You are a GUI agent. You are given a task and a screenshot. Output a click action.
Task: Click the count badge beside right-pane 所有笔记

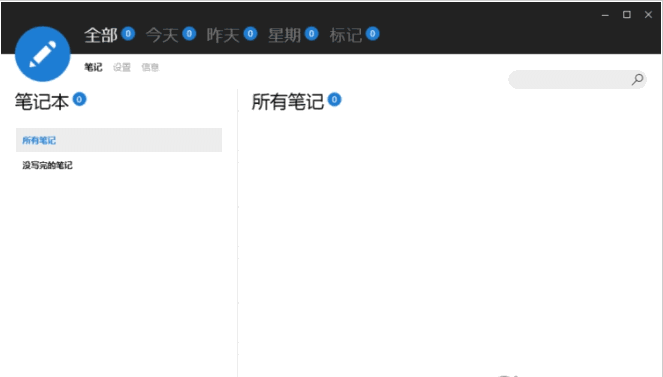[x=334, y=99]
